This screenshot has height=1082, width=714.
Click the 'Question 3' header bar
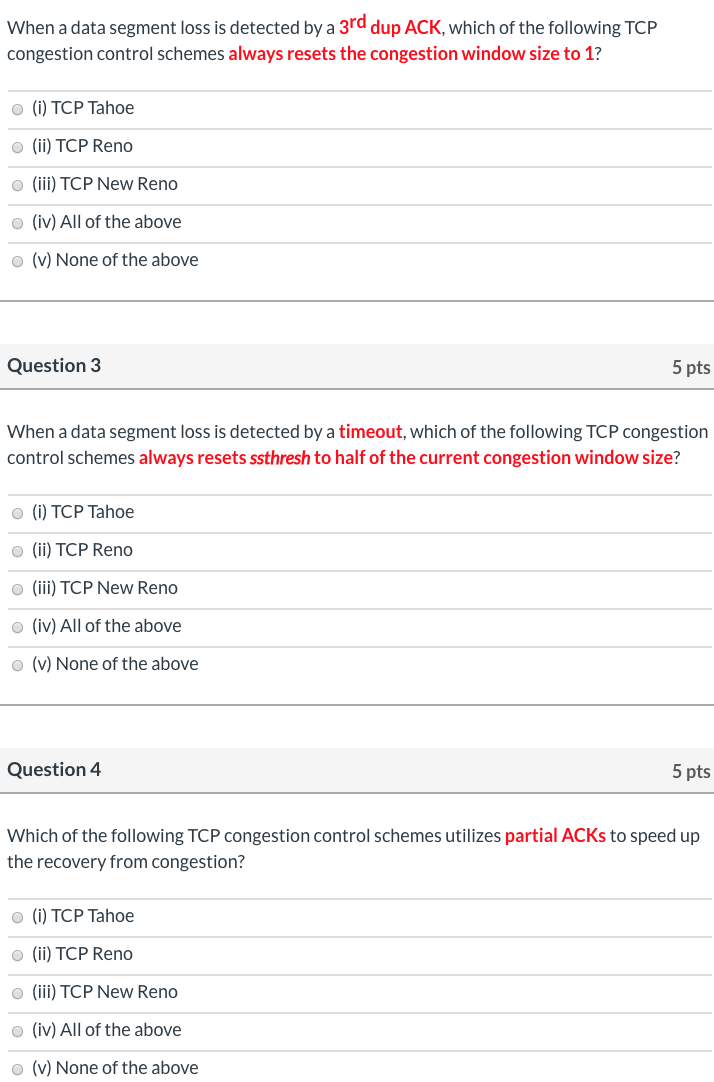click(x=54, y=366)
